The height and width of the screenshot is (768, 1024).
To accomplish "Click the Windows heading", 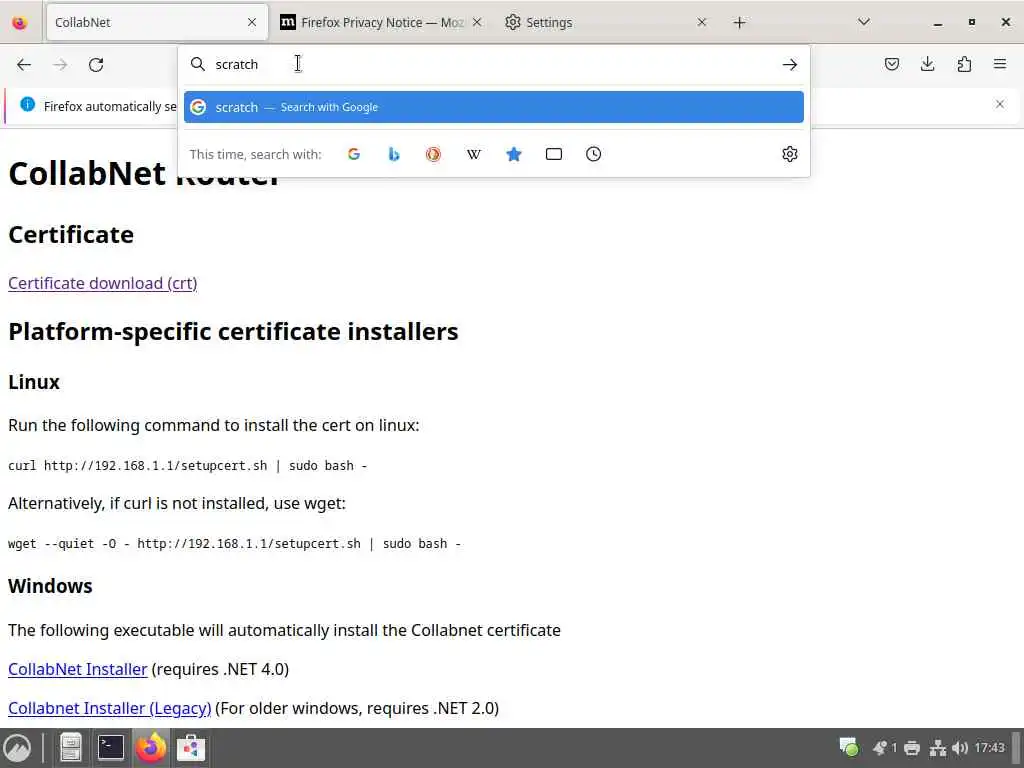I will [50, 586].
